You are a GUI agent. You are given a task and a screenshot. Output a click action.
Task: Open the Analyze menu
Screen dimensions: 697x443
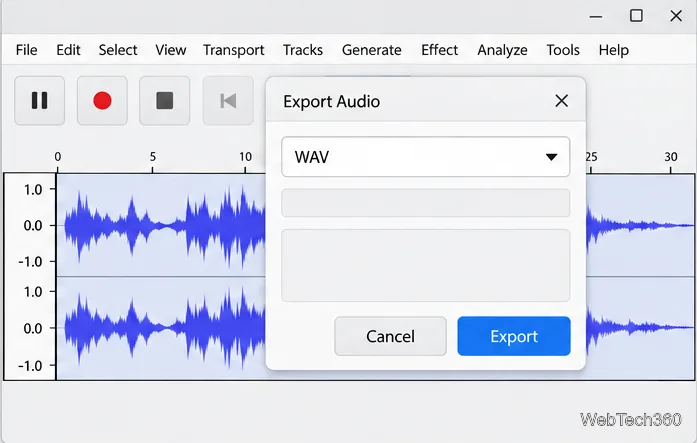(x=502, y=50)
